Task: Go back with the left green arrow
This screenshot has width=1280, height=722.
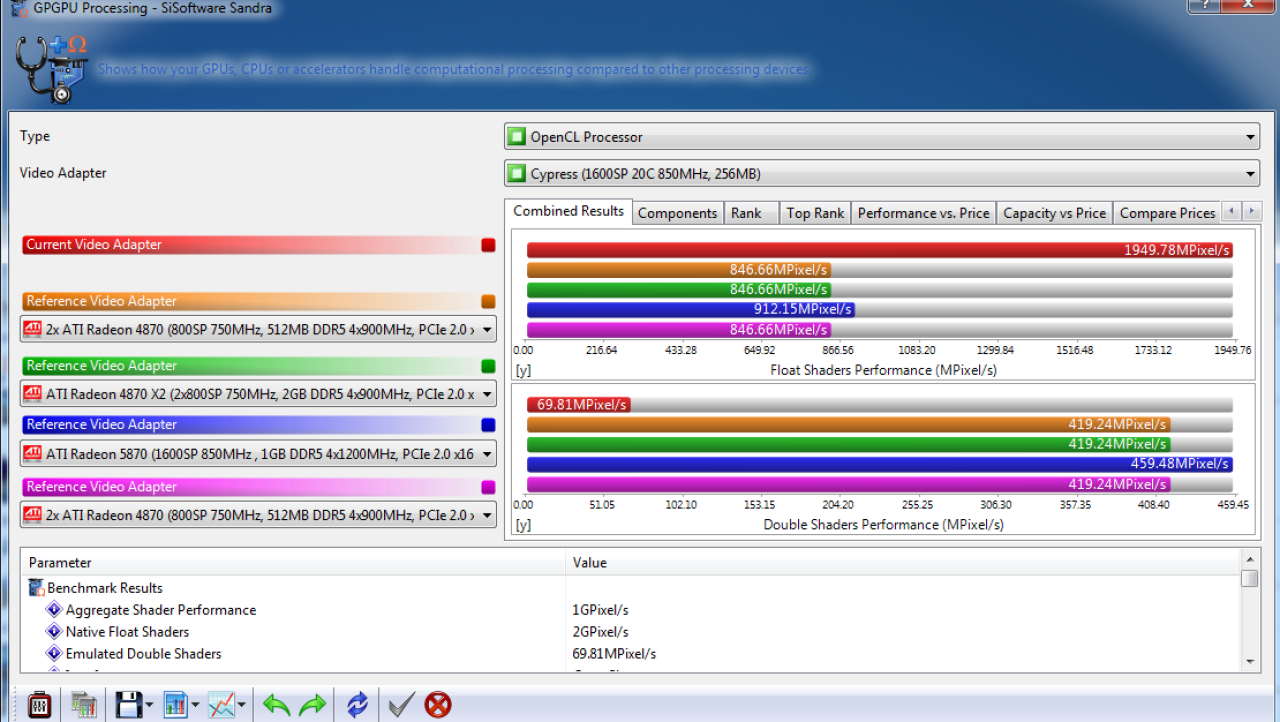Action: (x=277, y=705)
